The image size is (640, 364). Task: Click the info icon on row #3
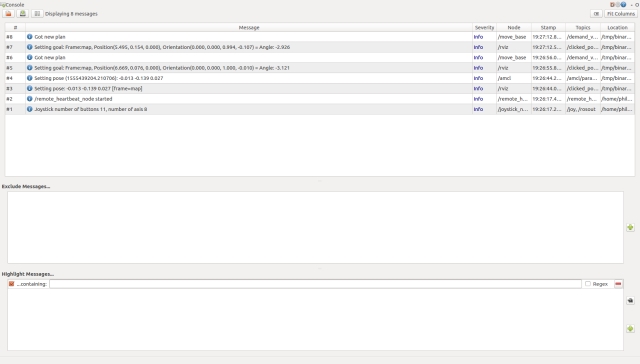[29, 89]
